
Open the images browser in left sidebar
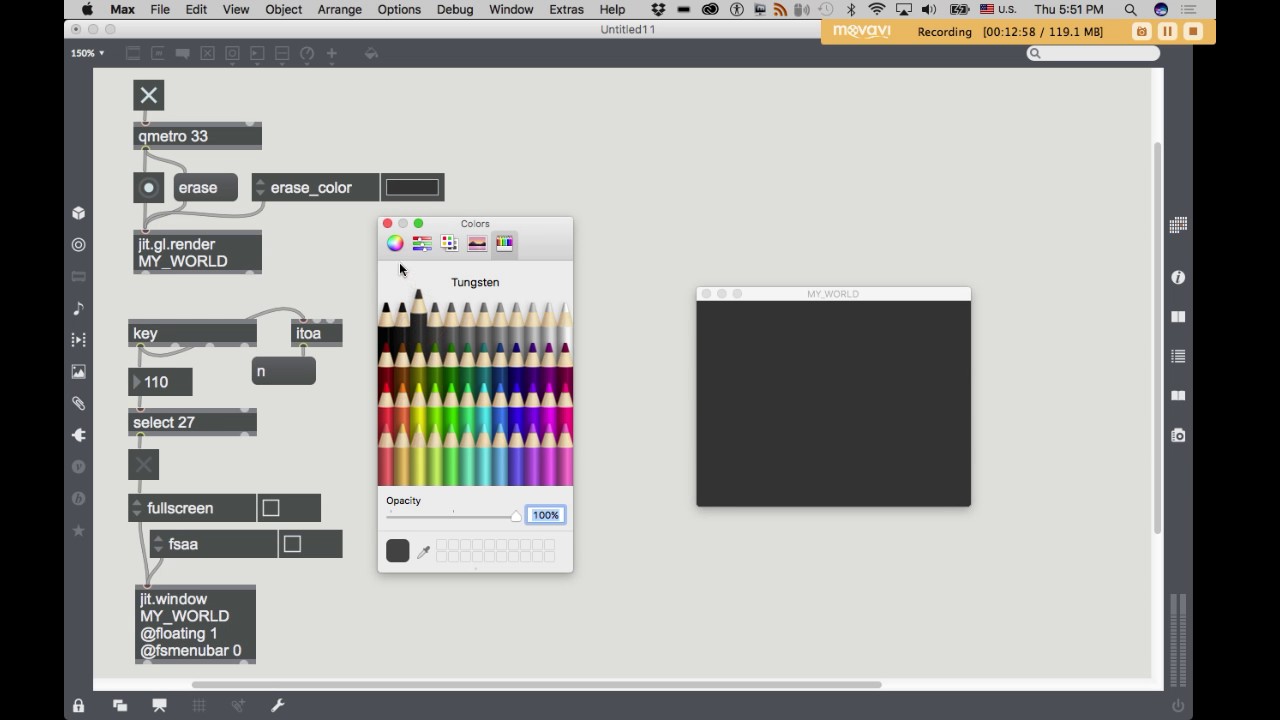click(79, 371)
